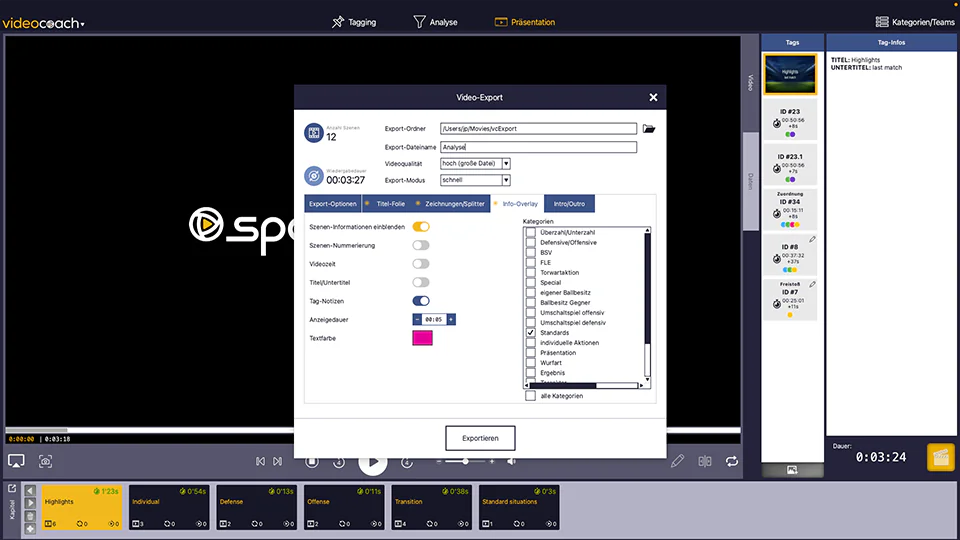This screenshot has height=540, width=960.
Task: Enable Szenen-Nummerierung toggle
Action: pyautogui.click(x=421, y=245)
